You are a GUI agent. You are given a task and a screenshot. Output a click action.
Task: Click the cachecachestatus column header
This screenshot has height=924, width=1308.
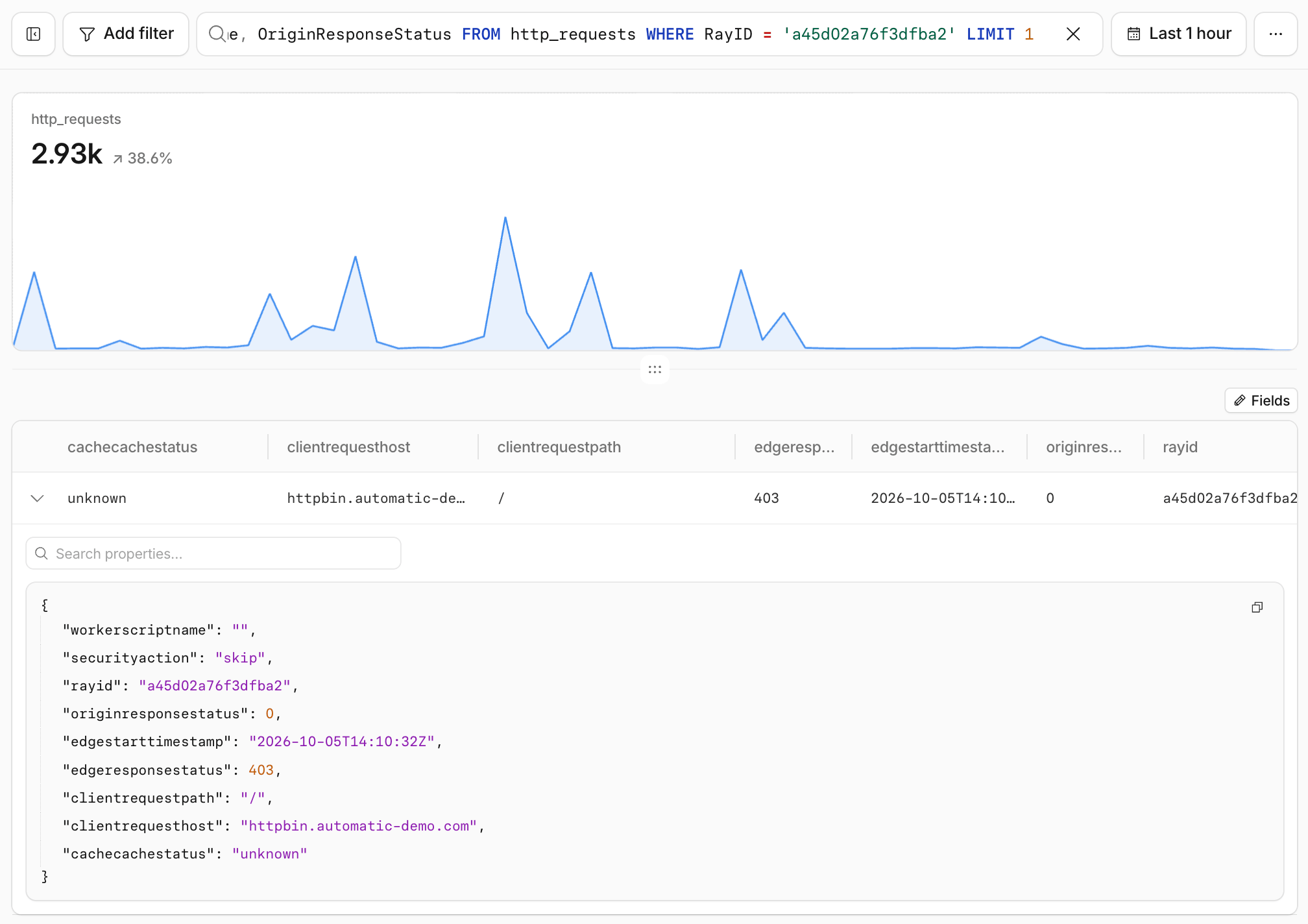(x=132, y=447)
